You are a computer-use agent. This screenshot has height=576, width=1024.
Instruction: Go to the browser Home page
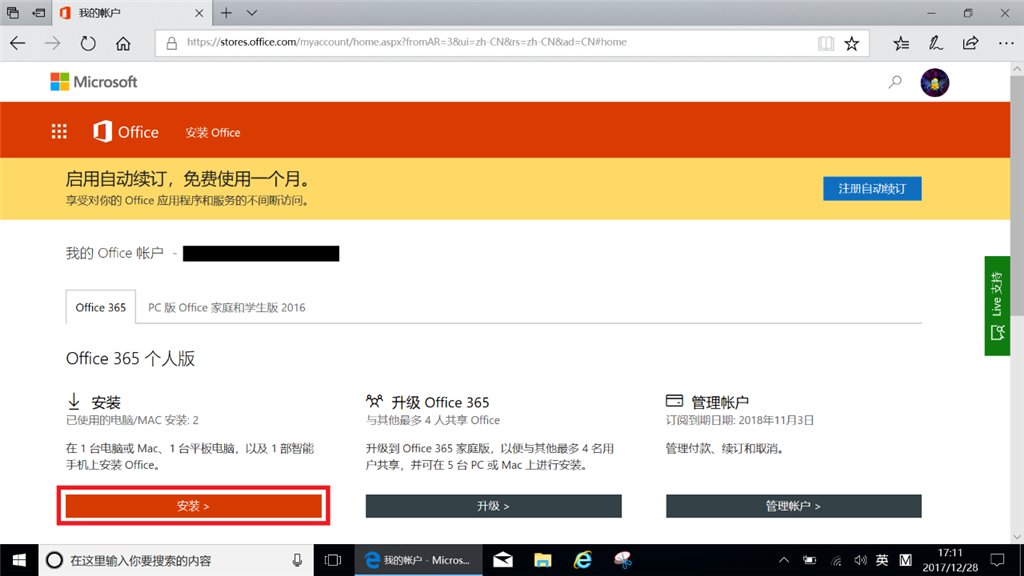[x=123, y=43]
